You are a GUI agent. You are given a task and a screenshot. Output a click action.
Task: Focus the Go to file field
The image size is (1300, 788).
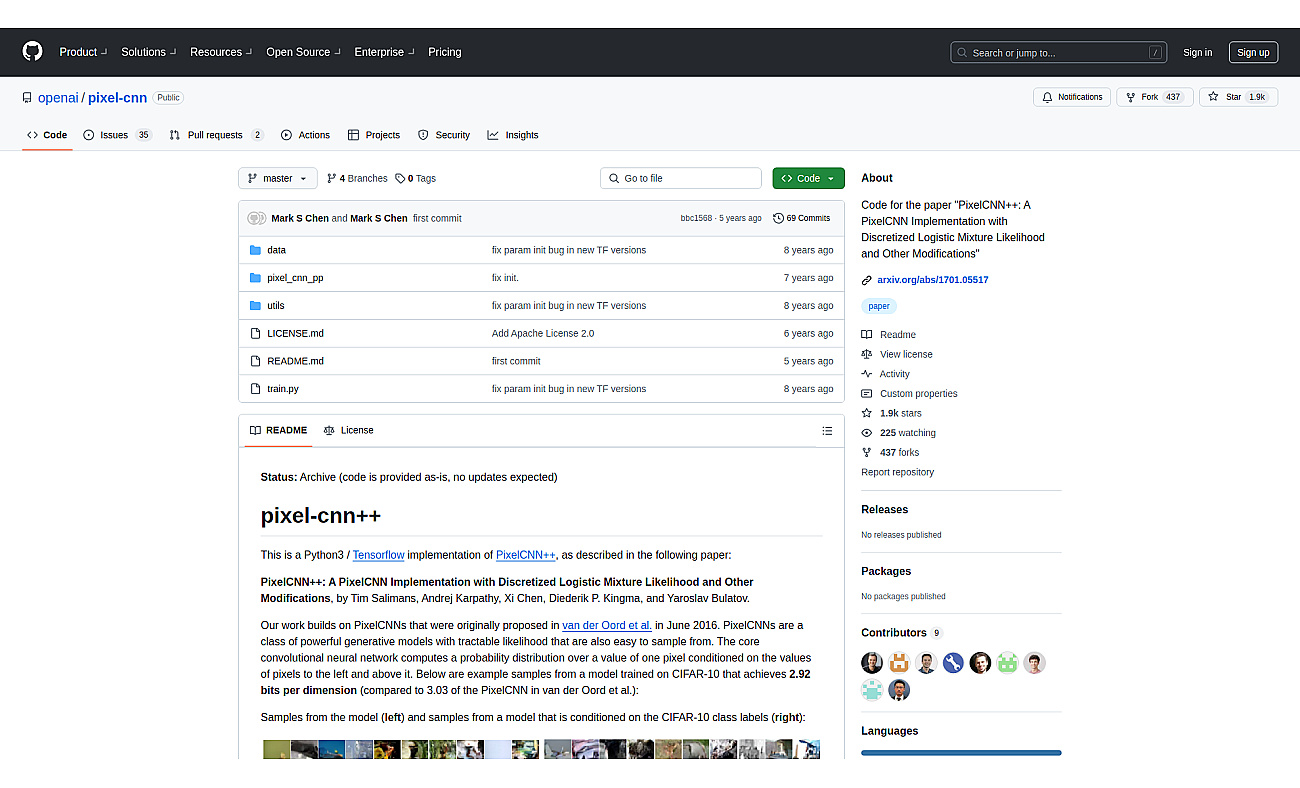tap(680, 178)
